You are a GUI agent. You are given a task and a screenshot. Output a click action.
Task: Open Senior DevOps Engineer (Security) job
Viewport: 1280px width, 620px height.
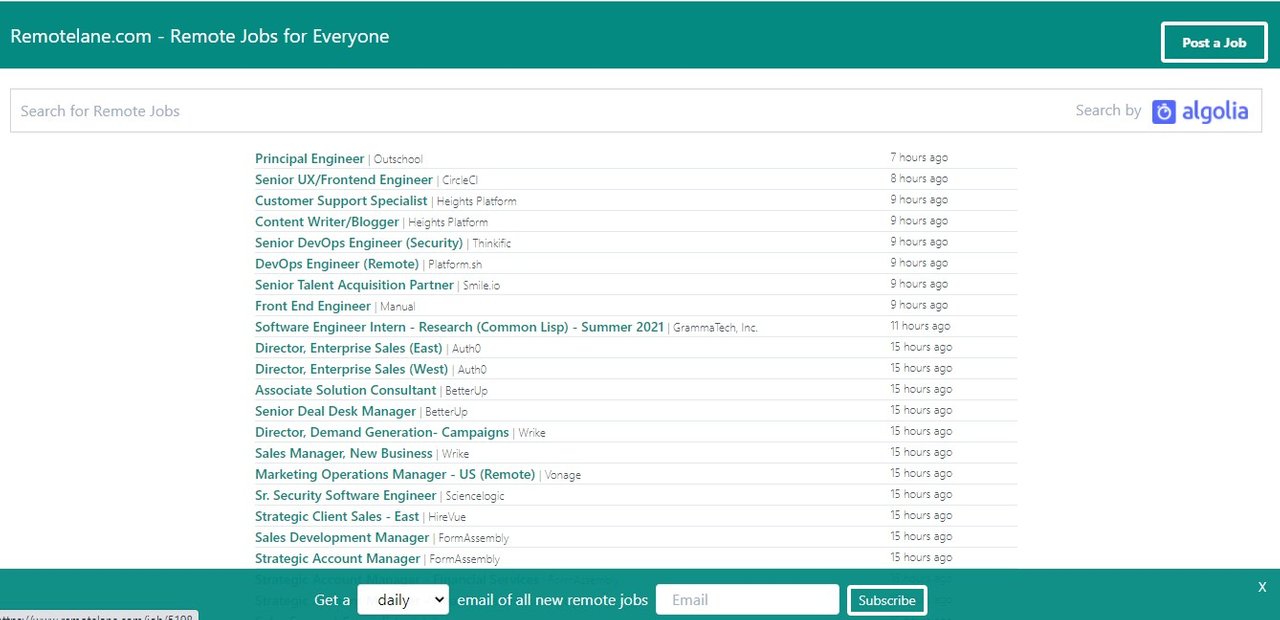coord(359,243)
